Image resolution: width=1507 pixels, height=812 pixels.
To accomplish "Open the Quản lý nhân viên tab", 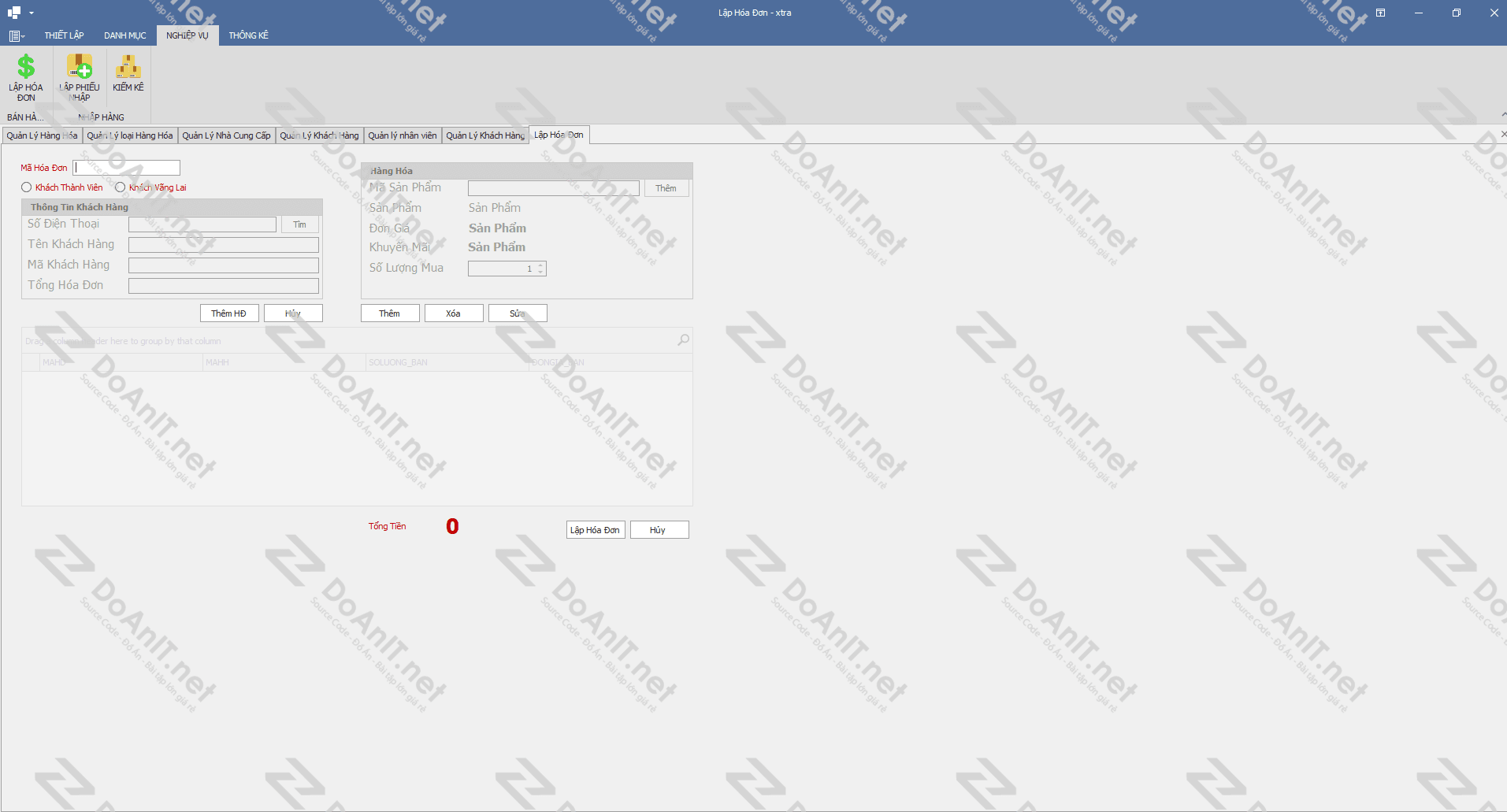I will pyautogui.click(x=403, y=135).
